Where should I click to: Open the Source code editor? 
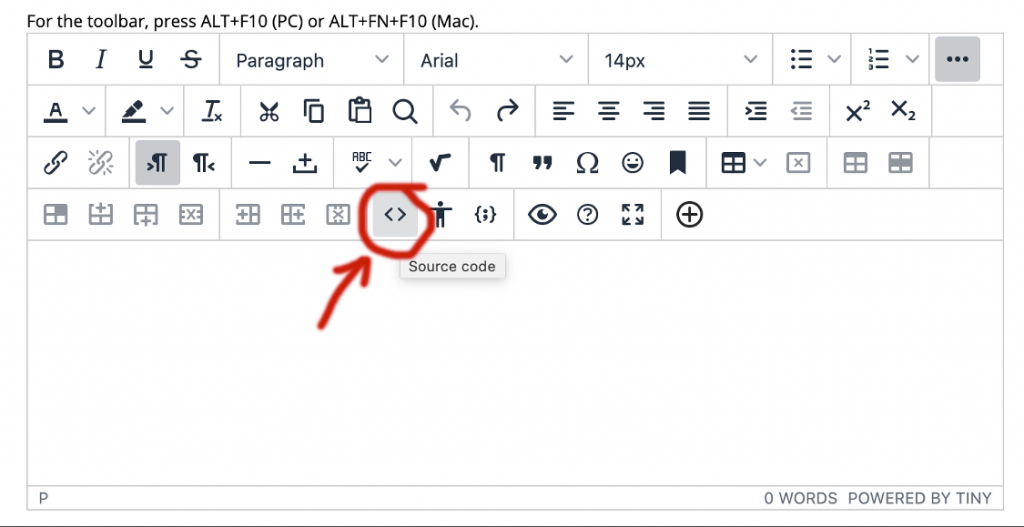[395, 214]
